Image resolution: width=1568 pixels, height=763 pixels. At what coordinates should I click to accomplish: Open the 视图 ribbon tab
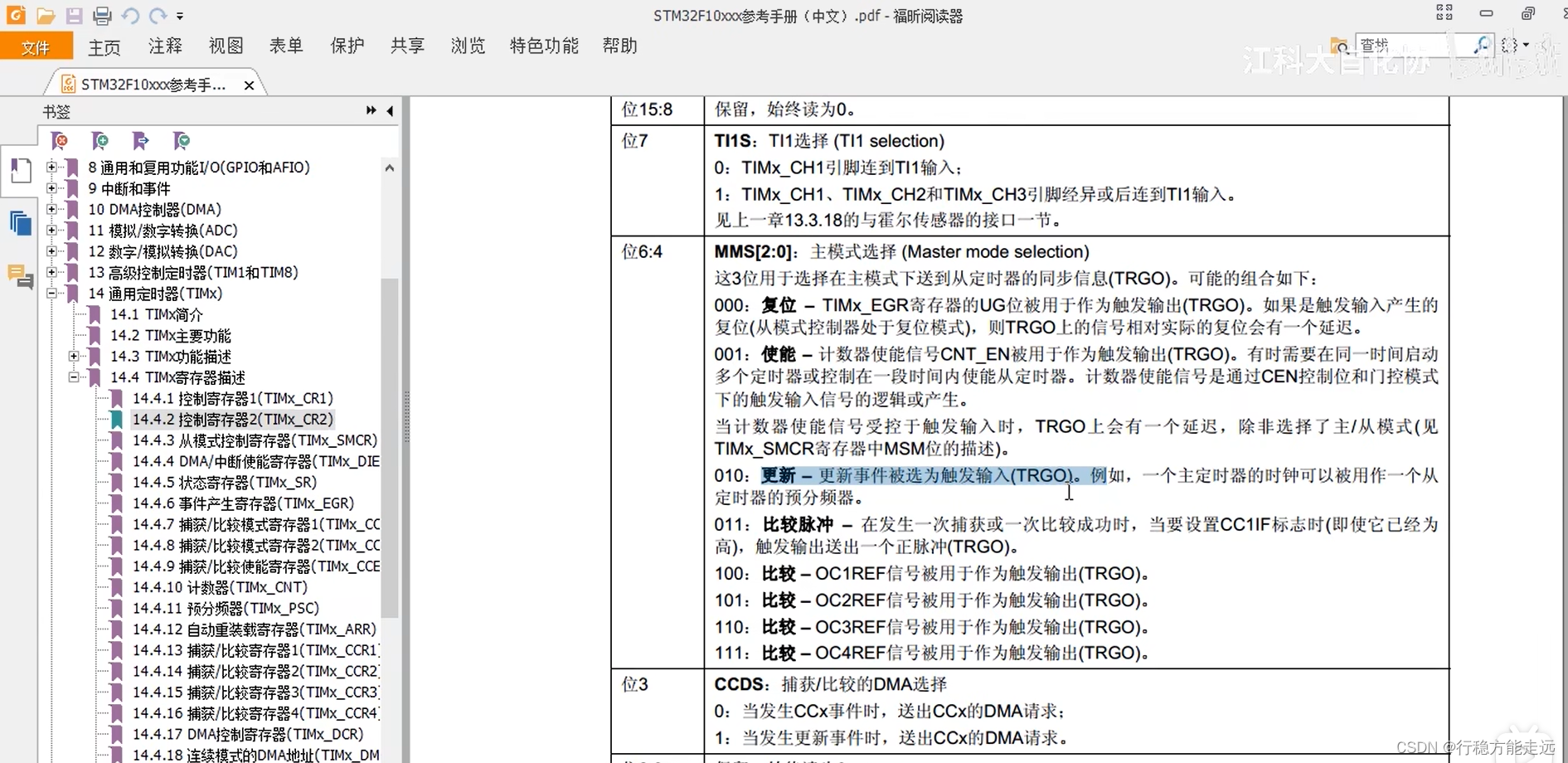click(226, 46)
